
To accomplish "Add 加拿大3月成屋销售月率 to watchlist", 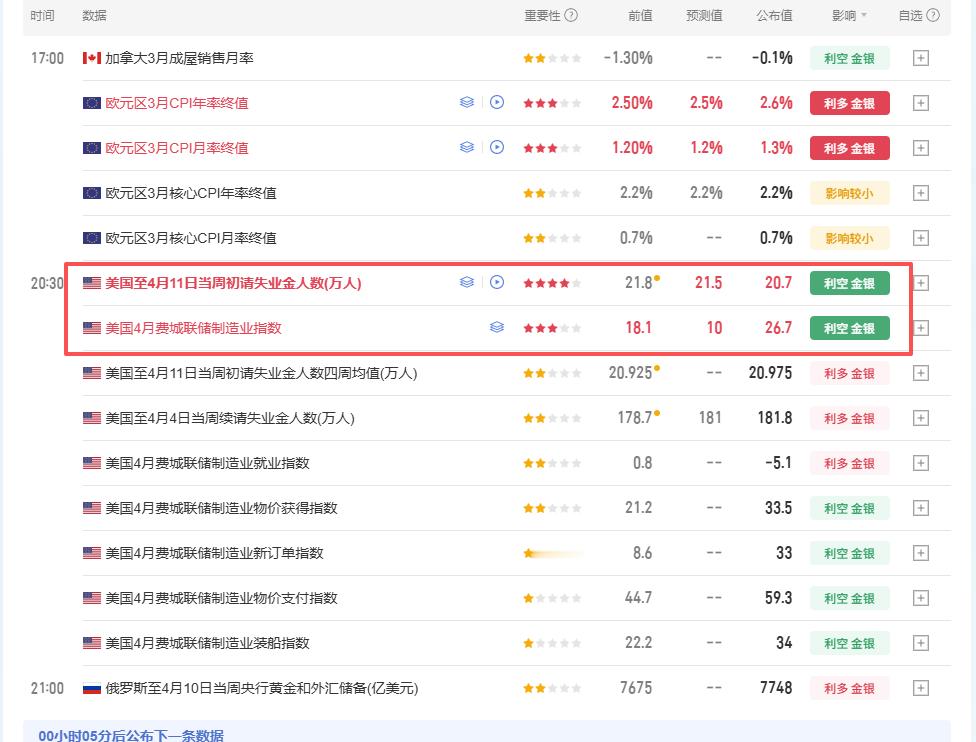I will coord(921,59).
